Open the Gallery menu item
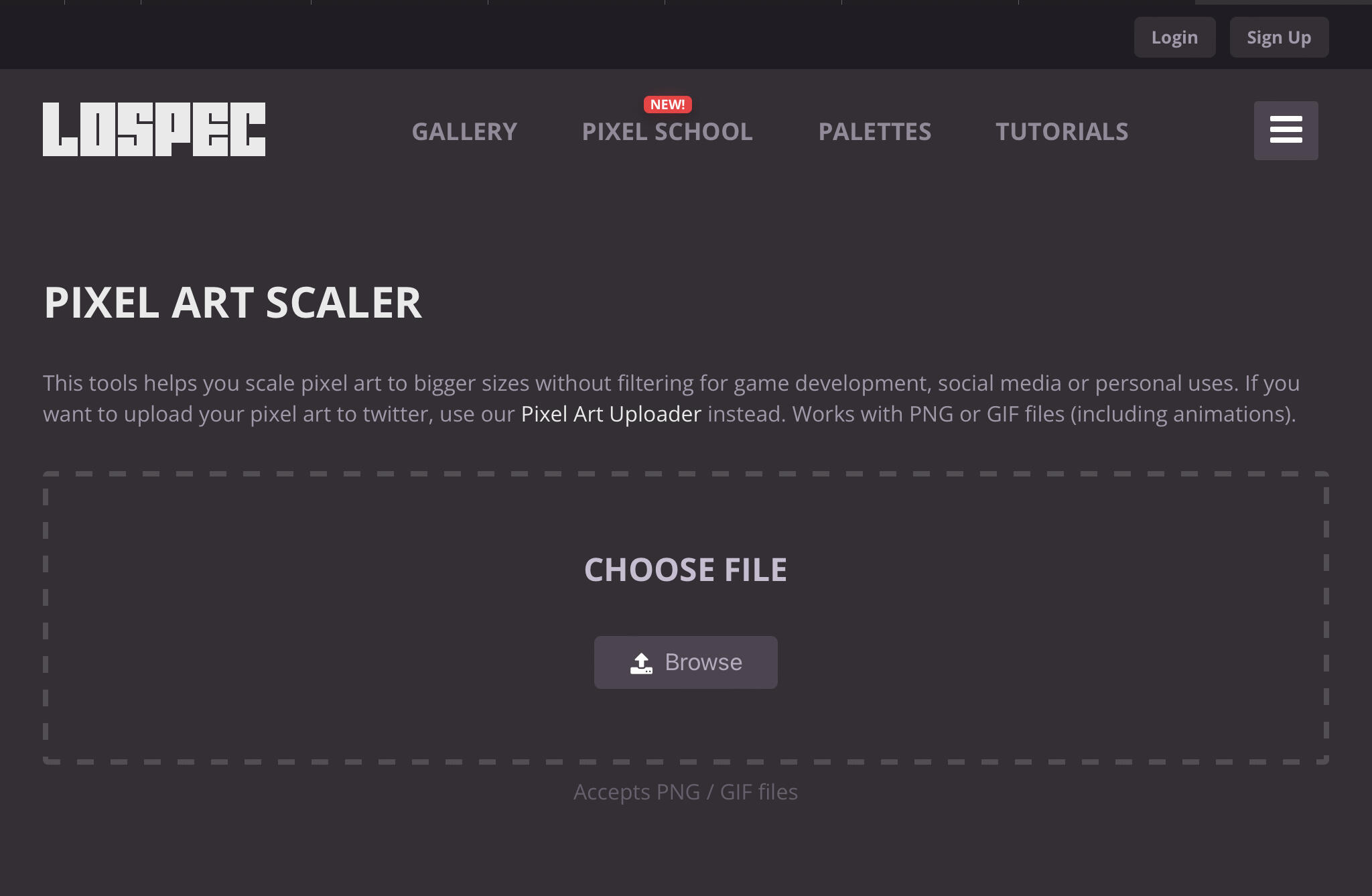 (x=464, y=131)
